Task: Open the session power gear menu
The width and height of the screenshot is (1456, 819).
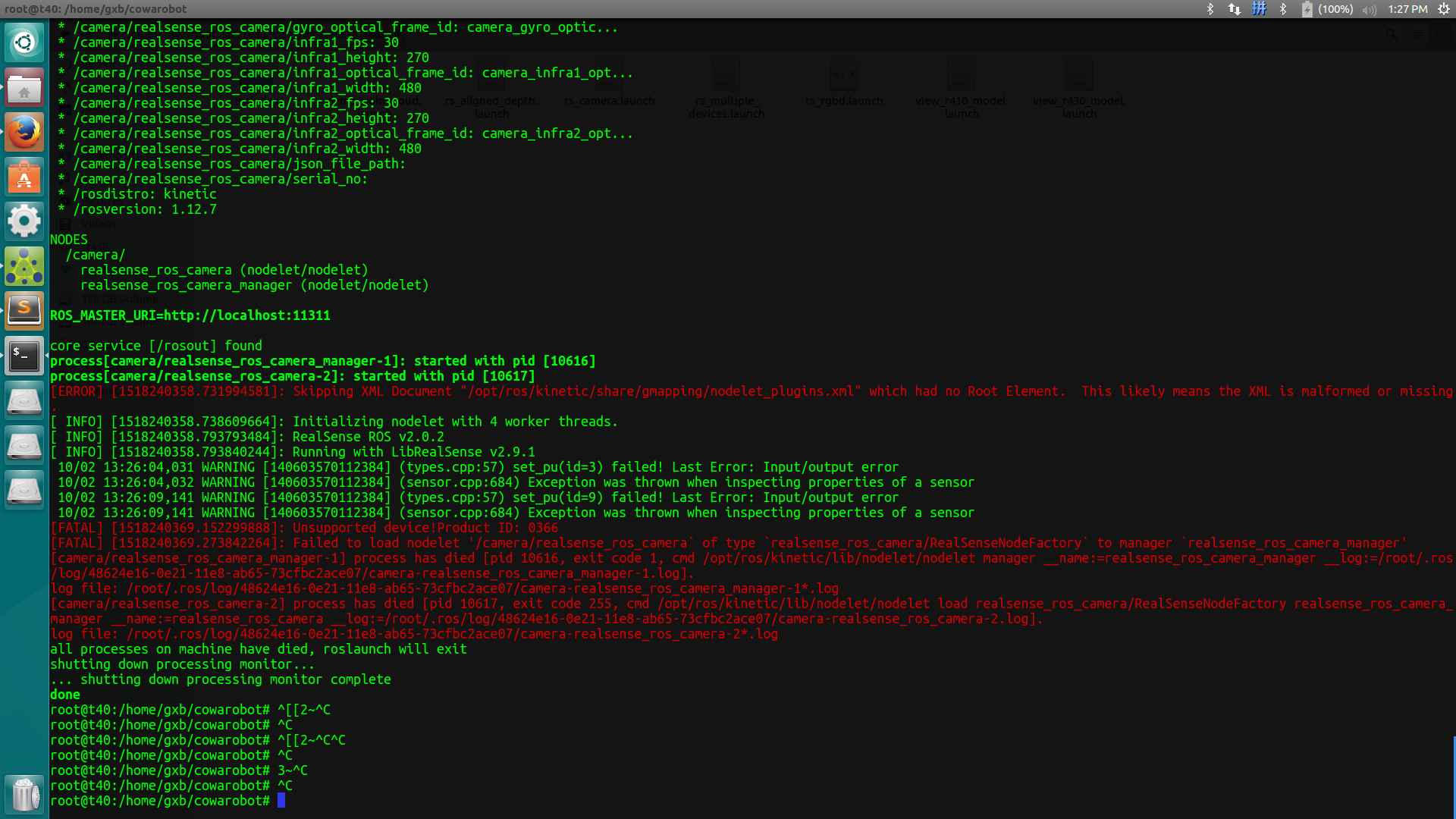Action: (x=1444, y=9)
